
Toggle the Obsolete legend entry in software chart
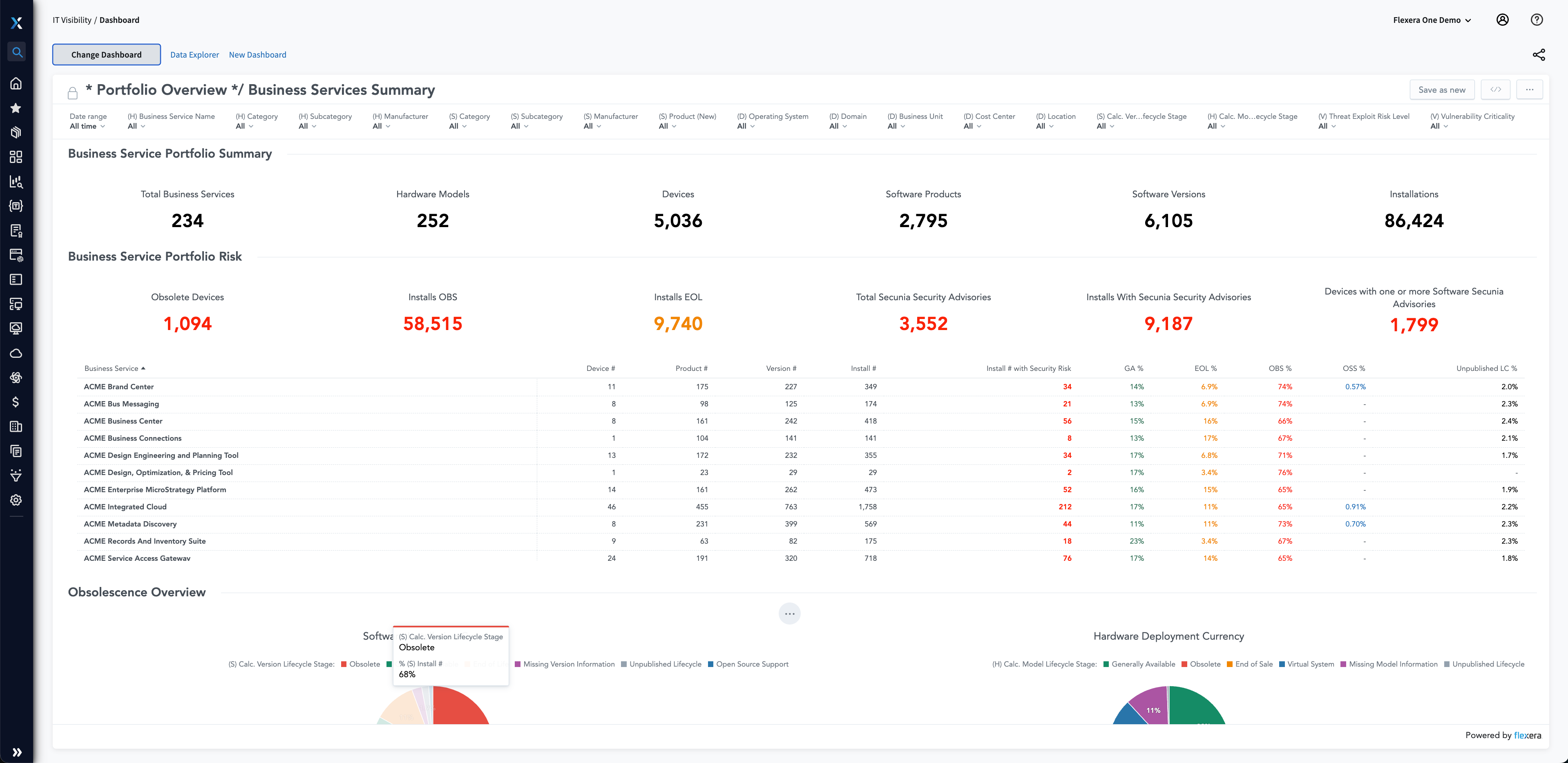pyautogui.click(x=364, y=664)
